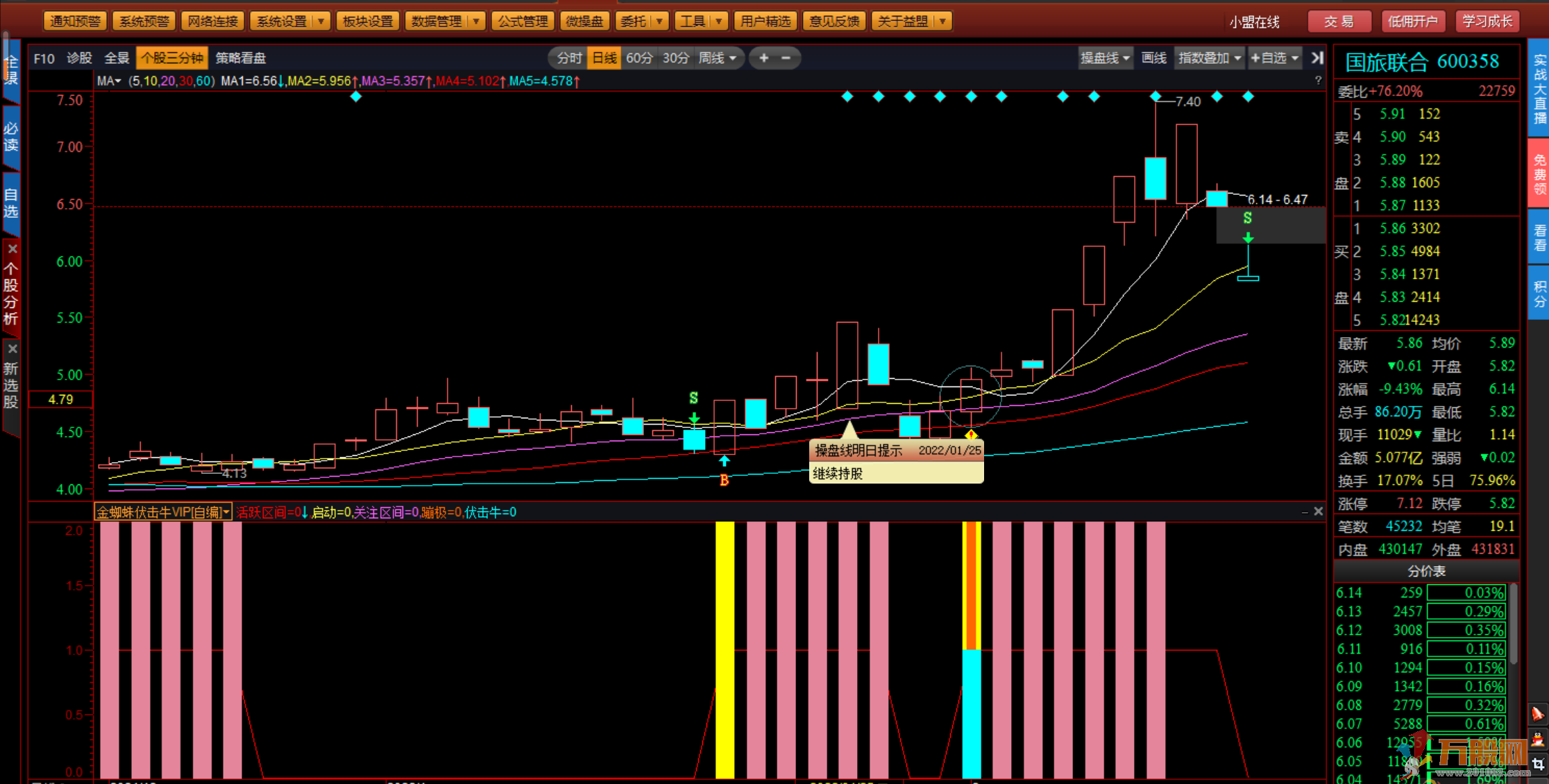The image size is (1549, 784).
Task: Open 网络连接 settings
Action: point(212,22)
